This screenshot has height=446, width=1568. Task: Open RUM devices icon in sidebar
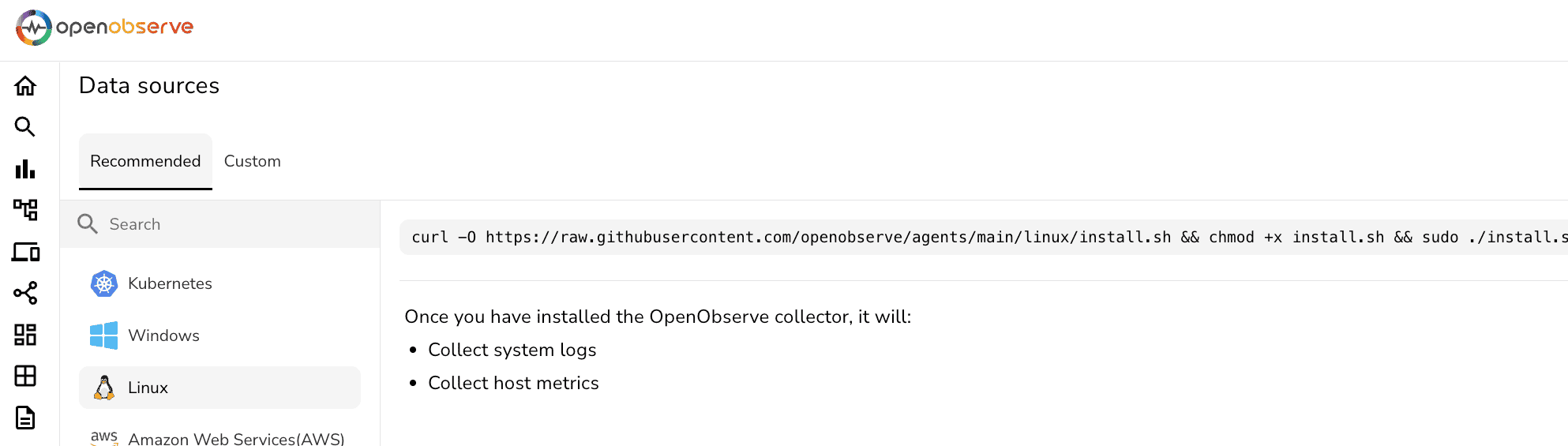coord(25,252)
